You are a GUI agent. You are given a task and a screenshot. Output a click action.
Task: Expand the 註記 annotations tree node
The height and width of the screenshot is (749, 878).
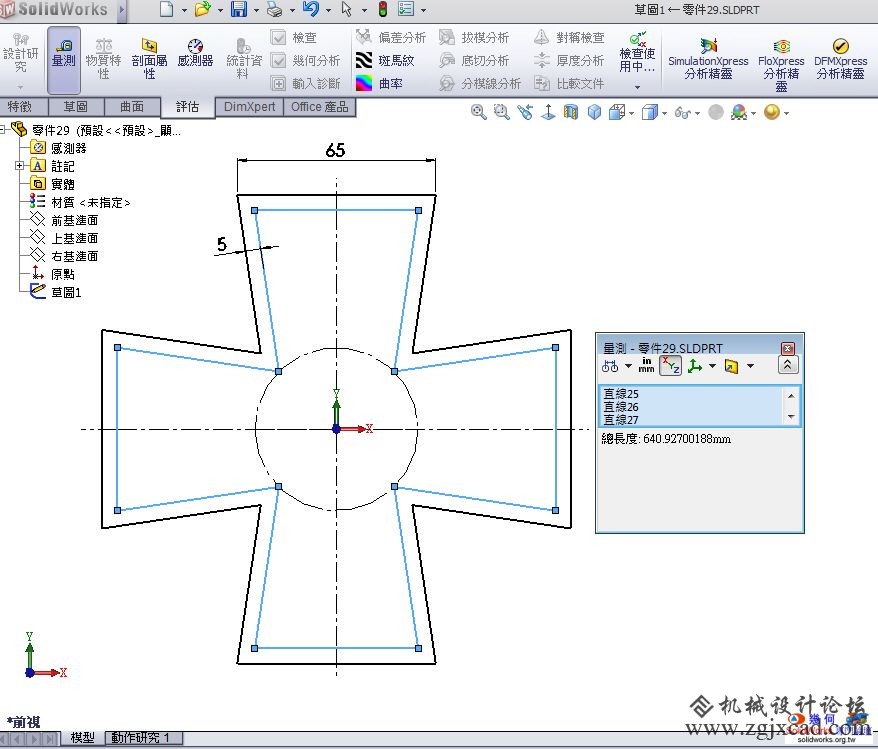coord(20,166)
